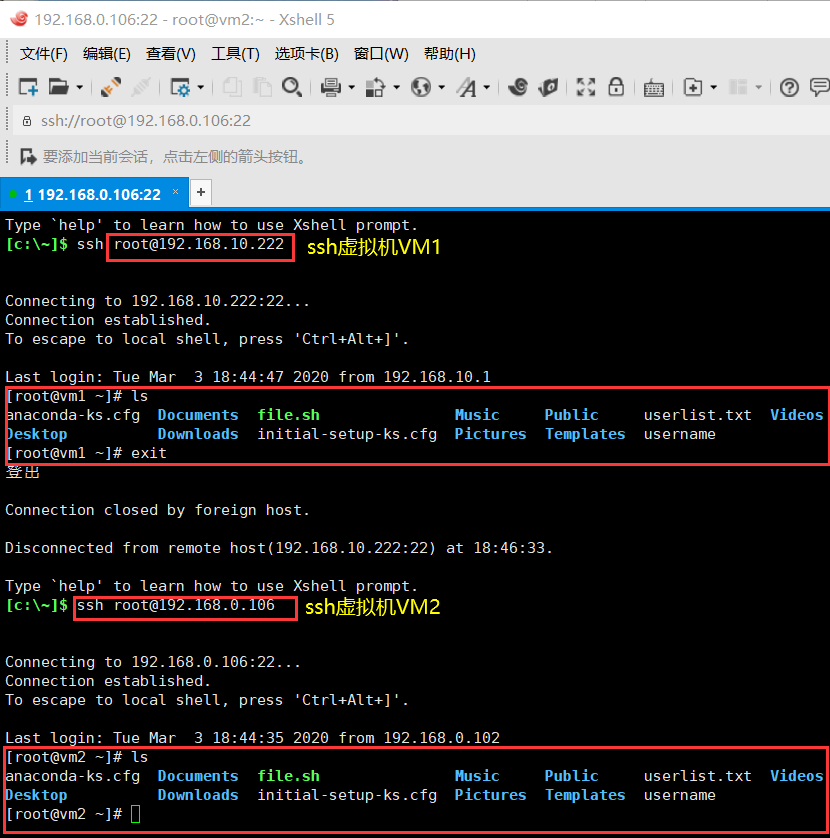Click the Reconnect plug icon

pyautogui.click(x=111, y=87)
